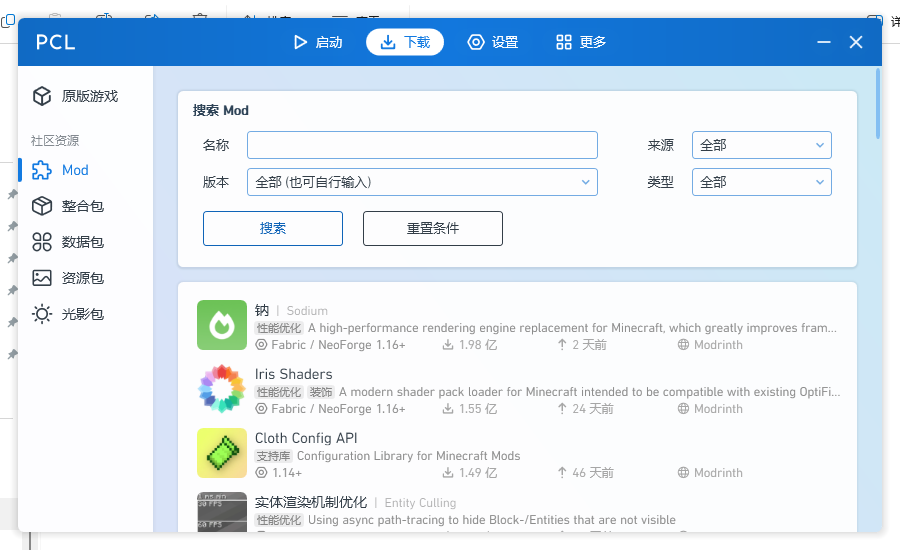Click the 实体渲染机制优化 mod title
900x550 pixels.
pyautogui.click(x=311, y=502)
